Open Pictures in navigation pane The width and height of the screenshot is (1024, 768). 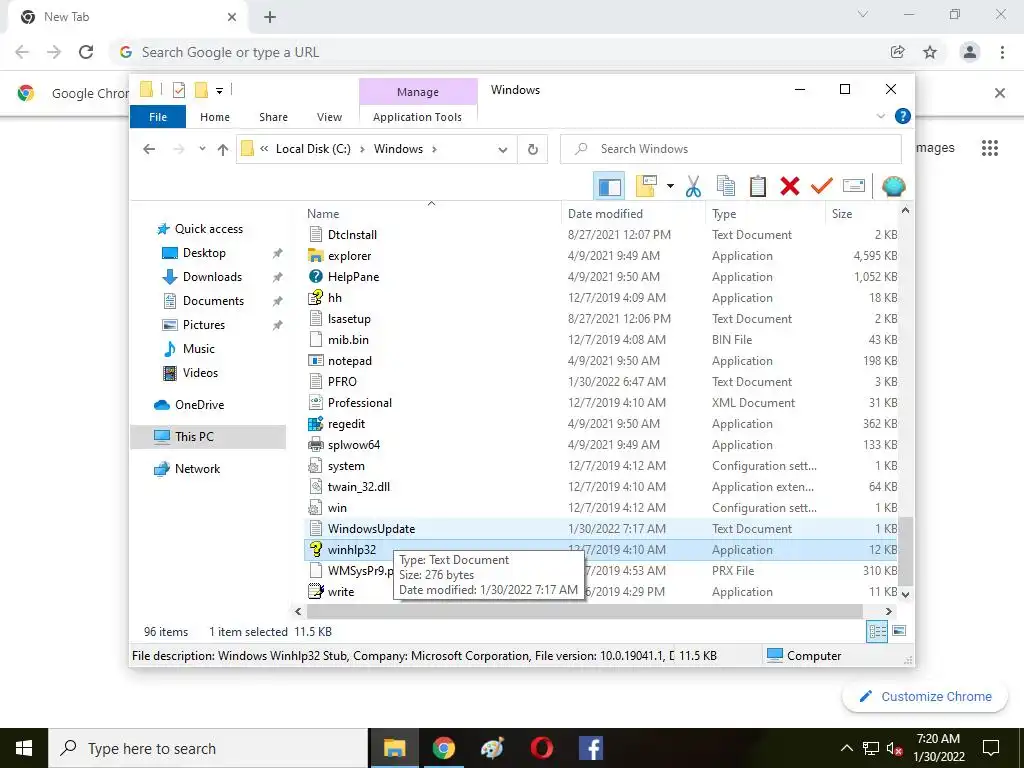click(x=204, y=325)
